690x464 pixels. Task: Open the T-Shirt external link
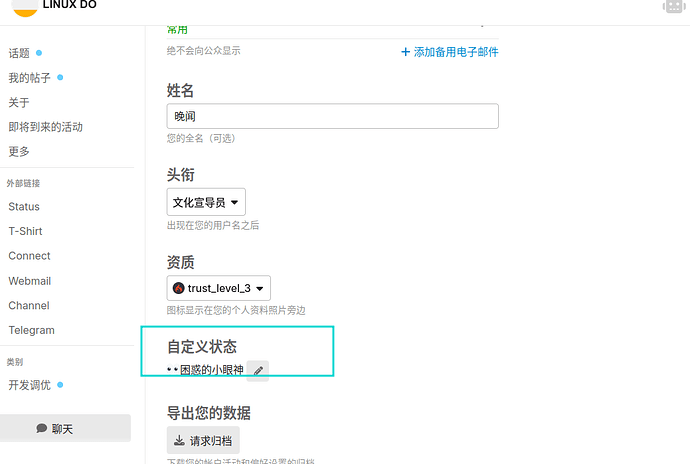[x=25, y=231]
